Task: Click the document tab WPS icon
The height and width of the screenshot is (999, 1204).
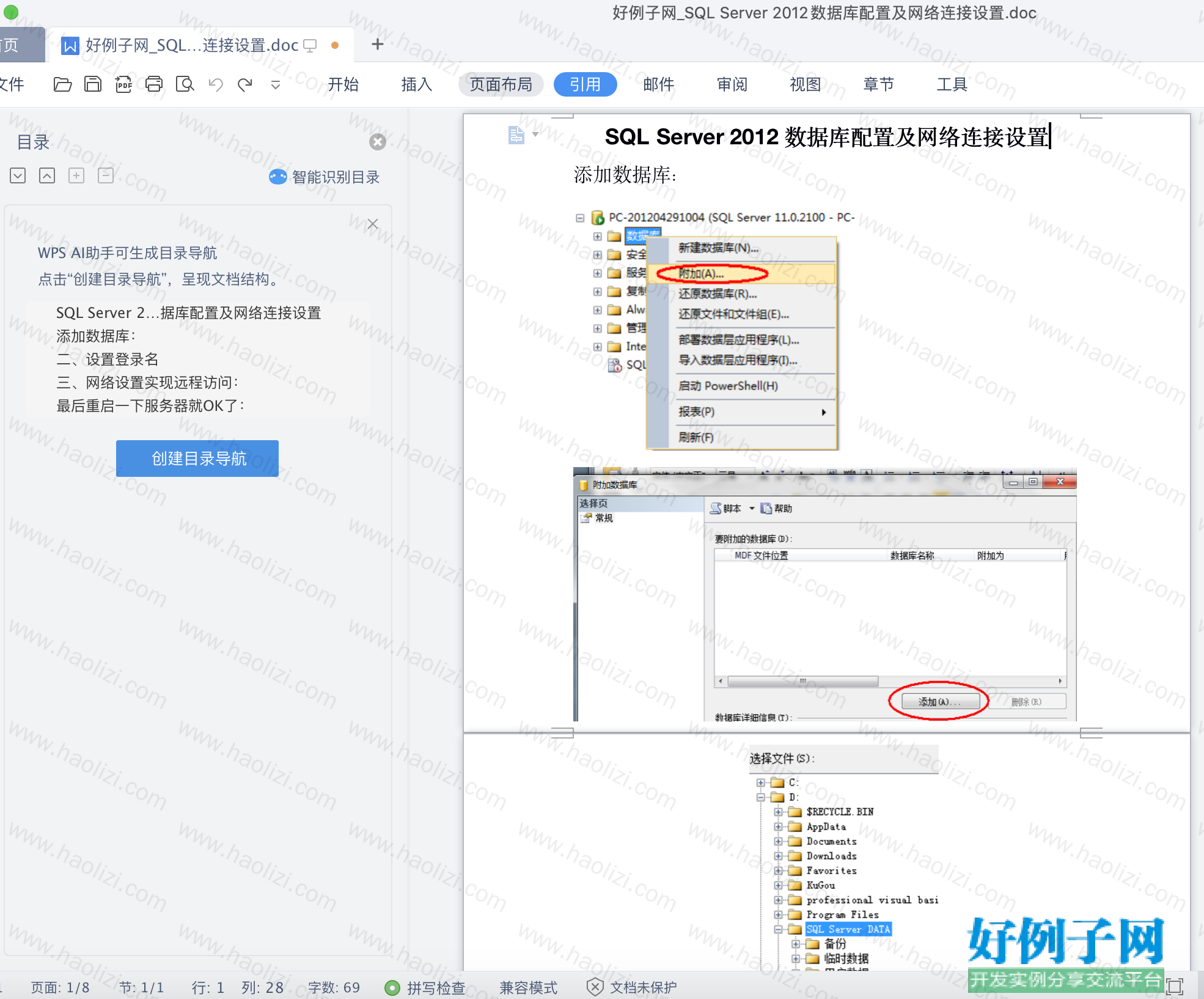Action: (70, 46)
